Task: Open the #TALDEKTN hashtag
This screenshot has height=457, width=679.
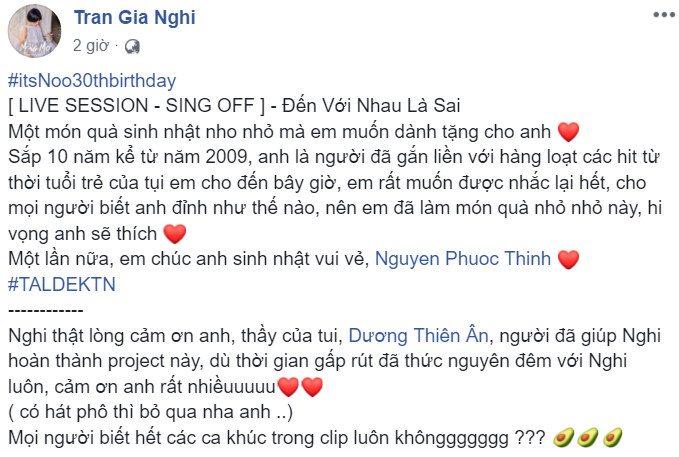Action: click(62, 285)
